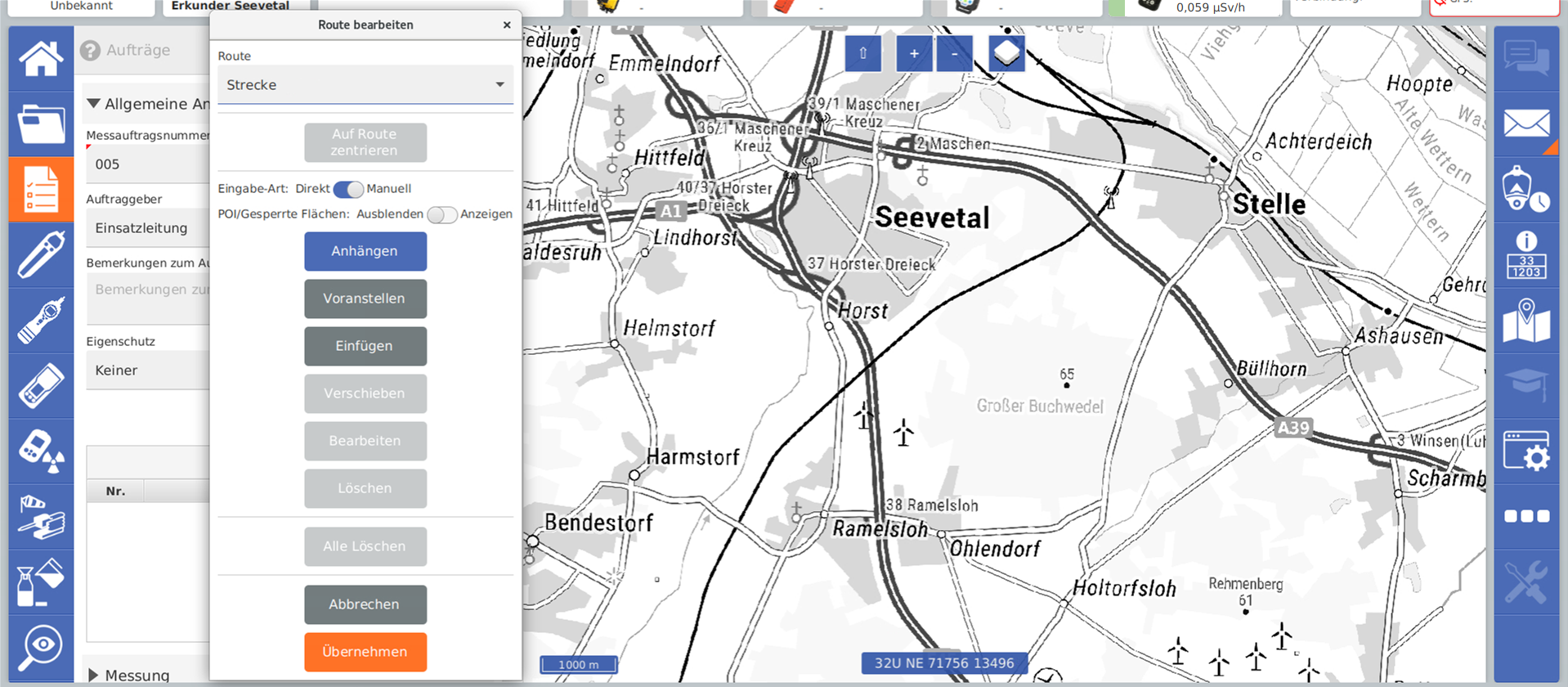
Task: Click the Bemerkungen text field
Action: point(148,298)
